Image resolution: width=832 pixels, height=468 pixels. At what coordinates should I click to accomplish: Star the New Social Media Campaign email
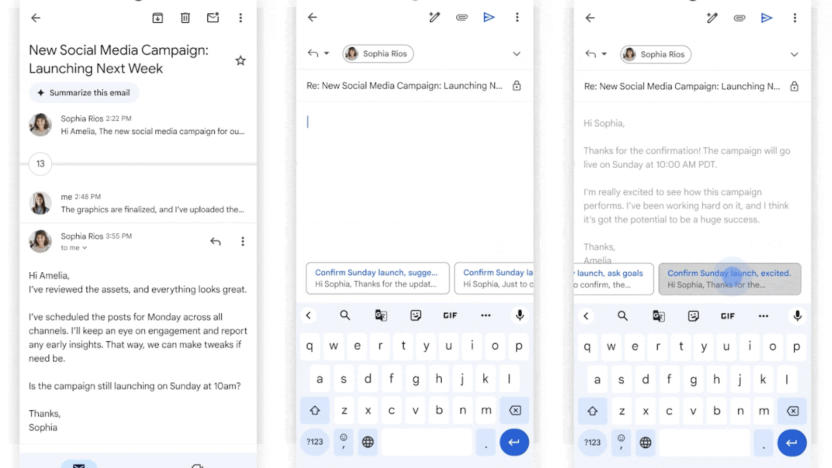240,61
